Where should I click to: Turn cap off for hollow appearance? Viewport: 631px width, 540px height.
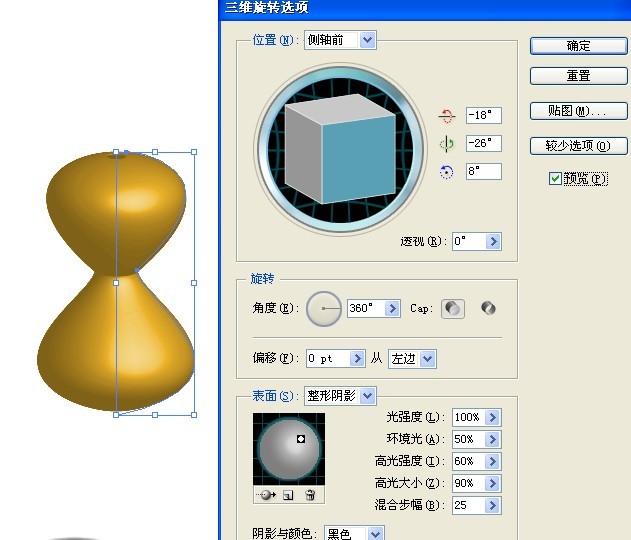click(x=488, y=309)
